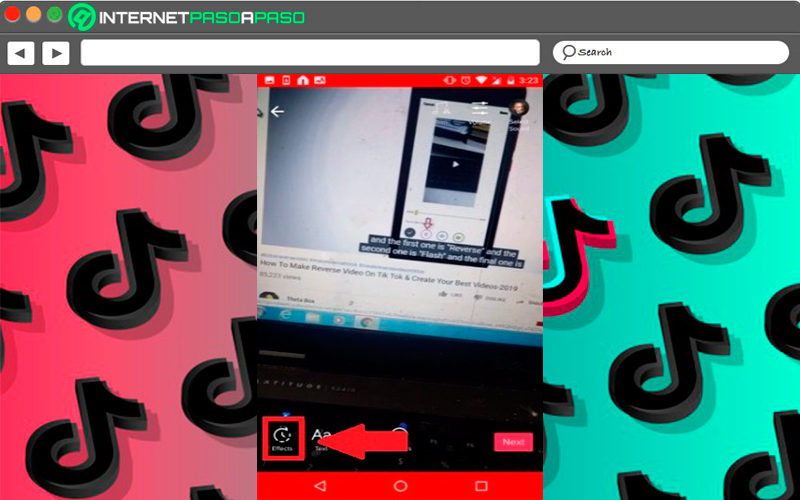Tap the vibrate mode status icon
This screenshot has width=800, height=500.
coord(450,80)
